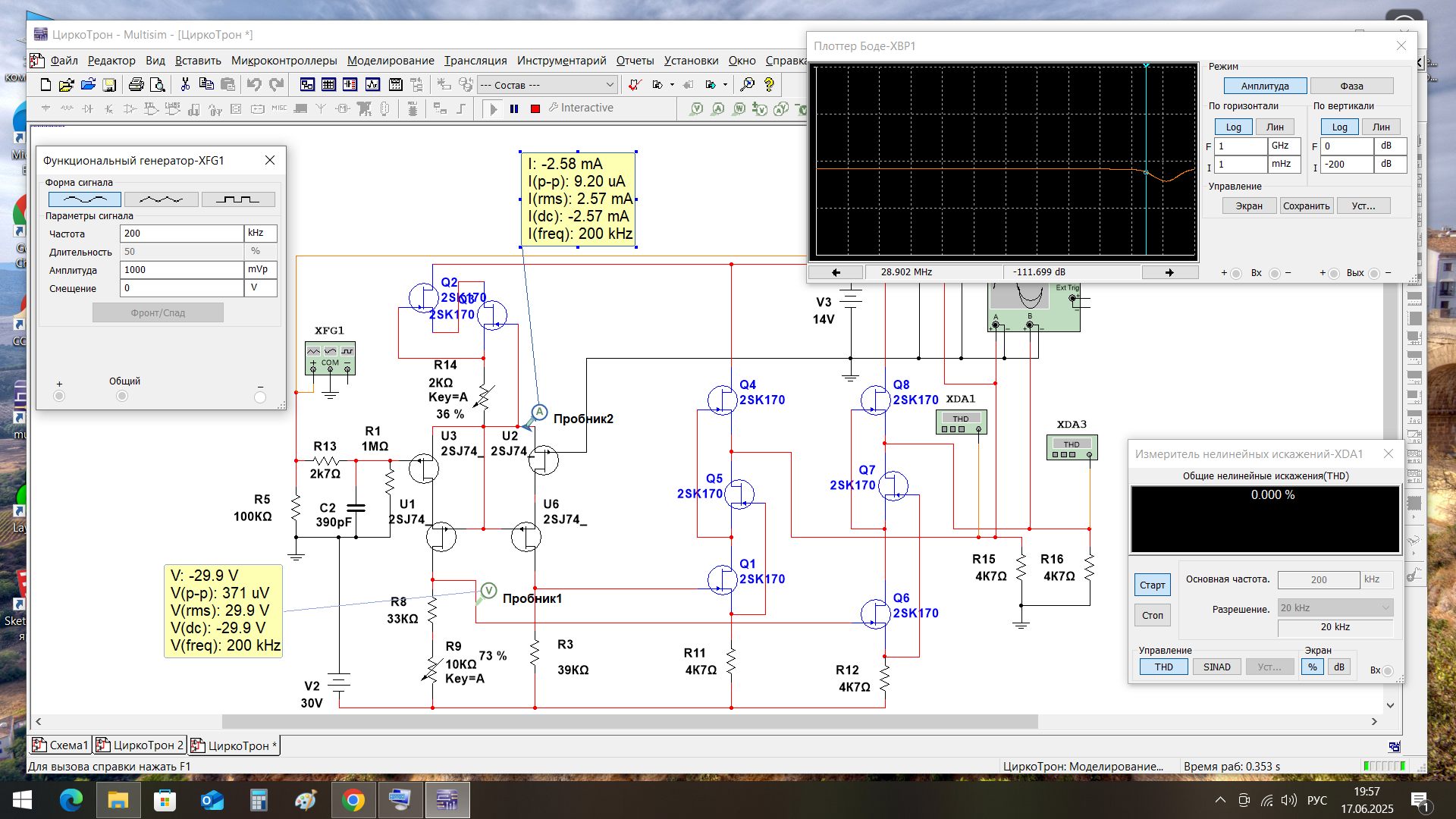Pause the running simulation

coord(514,108)
